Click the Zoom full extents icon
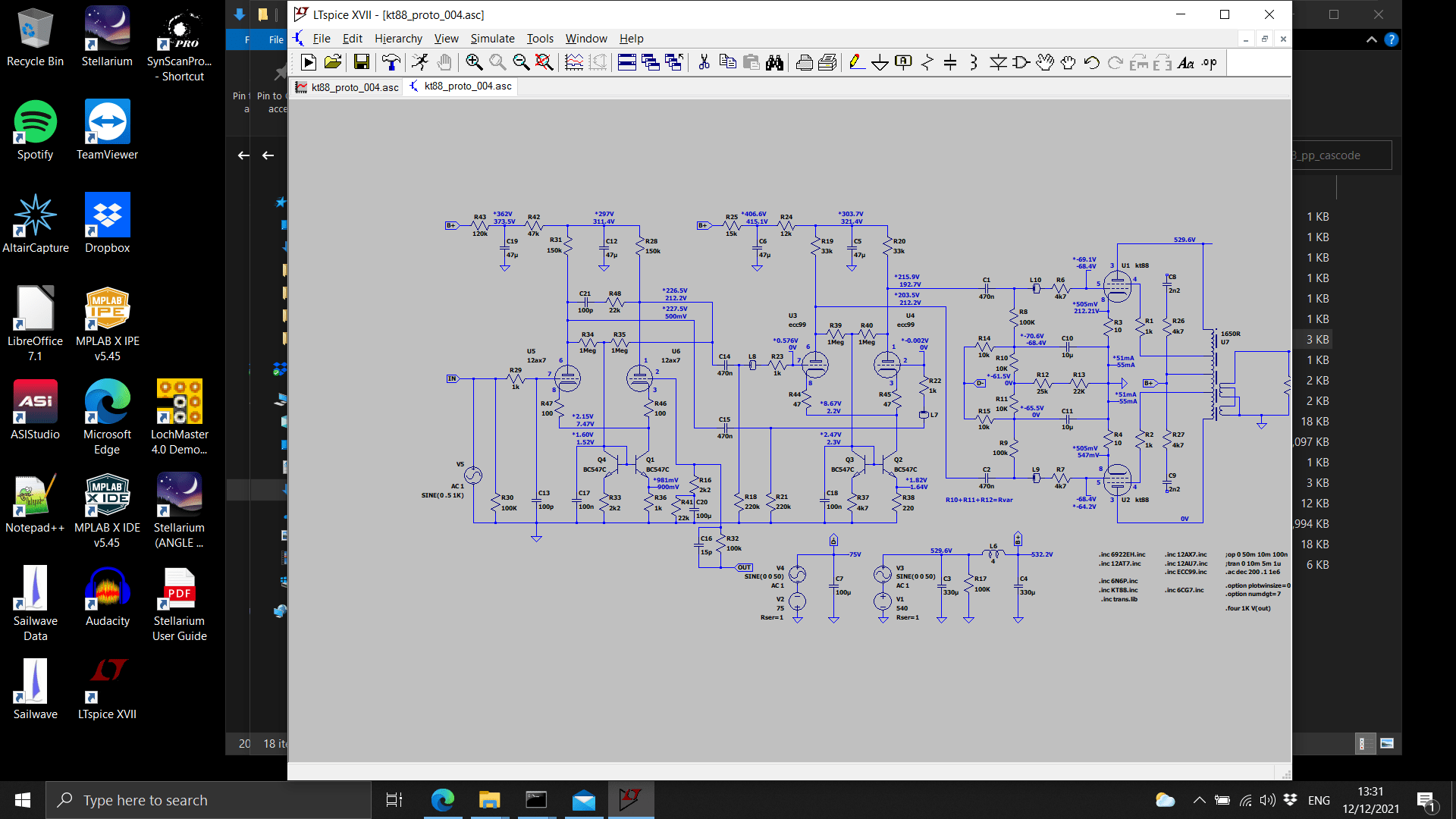1456x819 pixels. pos(544,63)
